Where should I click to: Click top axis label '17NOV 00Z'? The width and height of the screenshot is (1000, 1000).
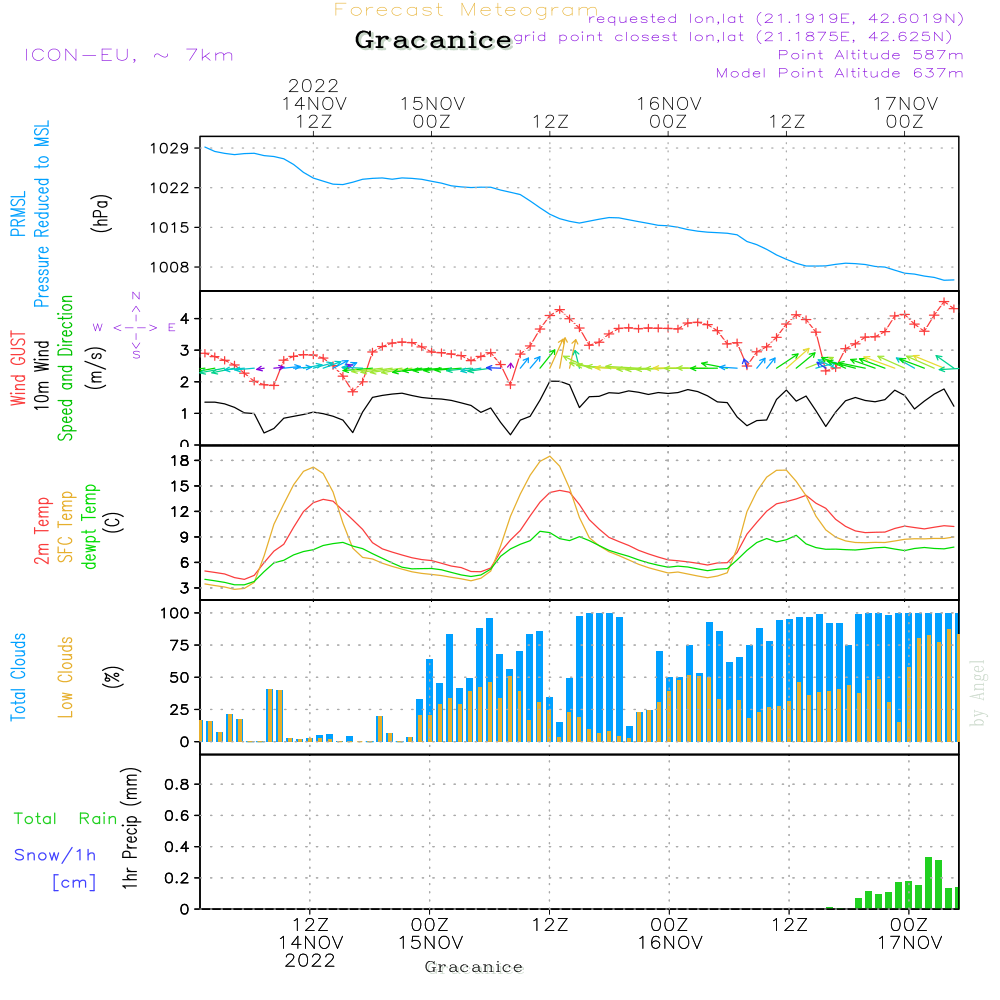click(905, 112)
